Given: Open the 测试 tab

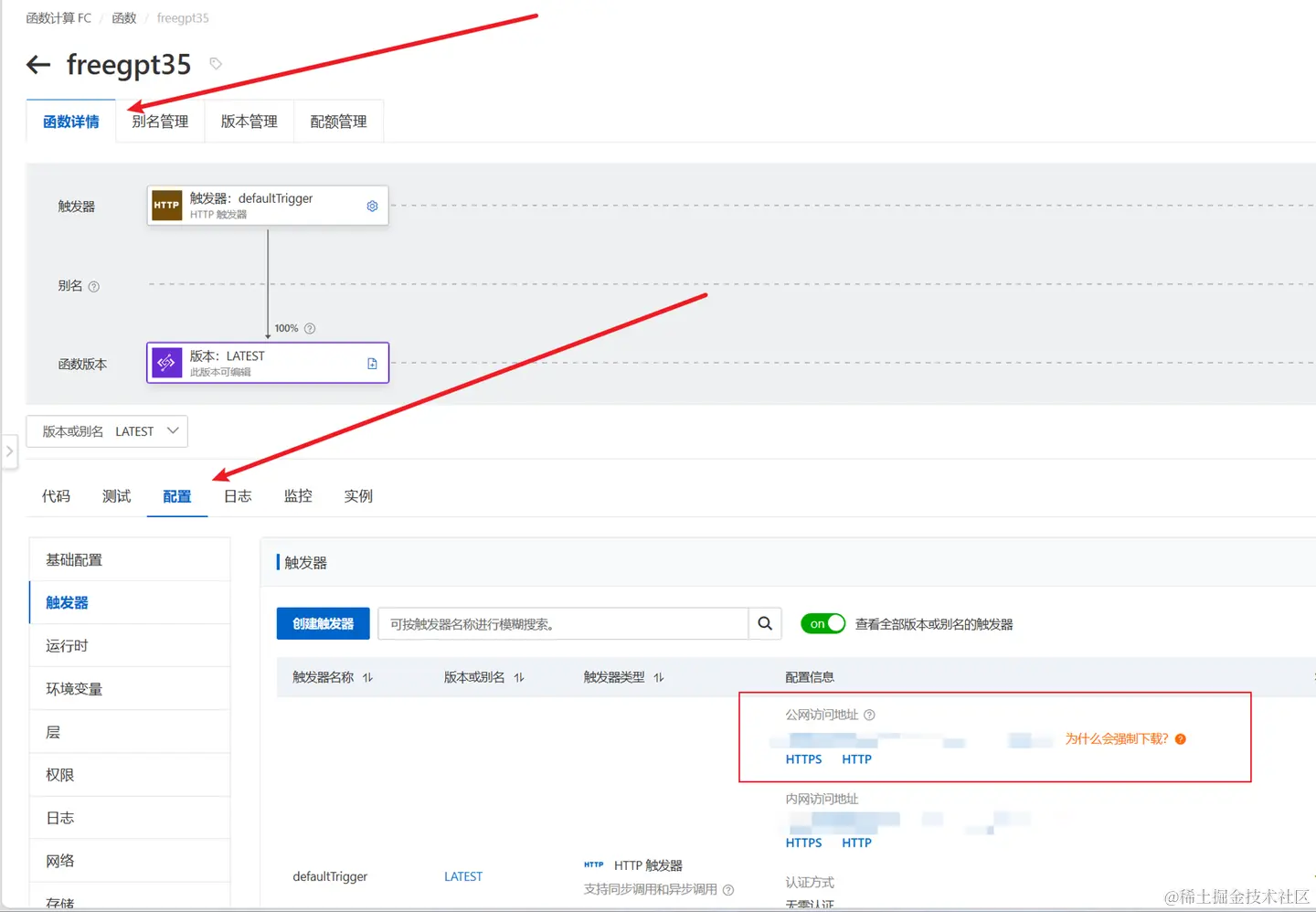Looking at the screenshot, I should coord(116,496).
